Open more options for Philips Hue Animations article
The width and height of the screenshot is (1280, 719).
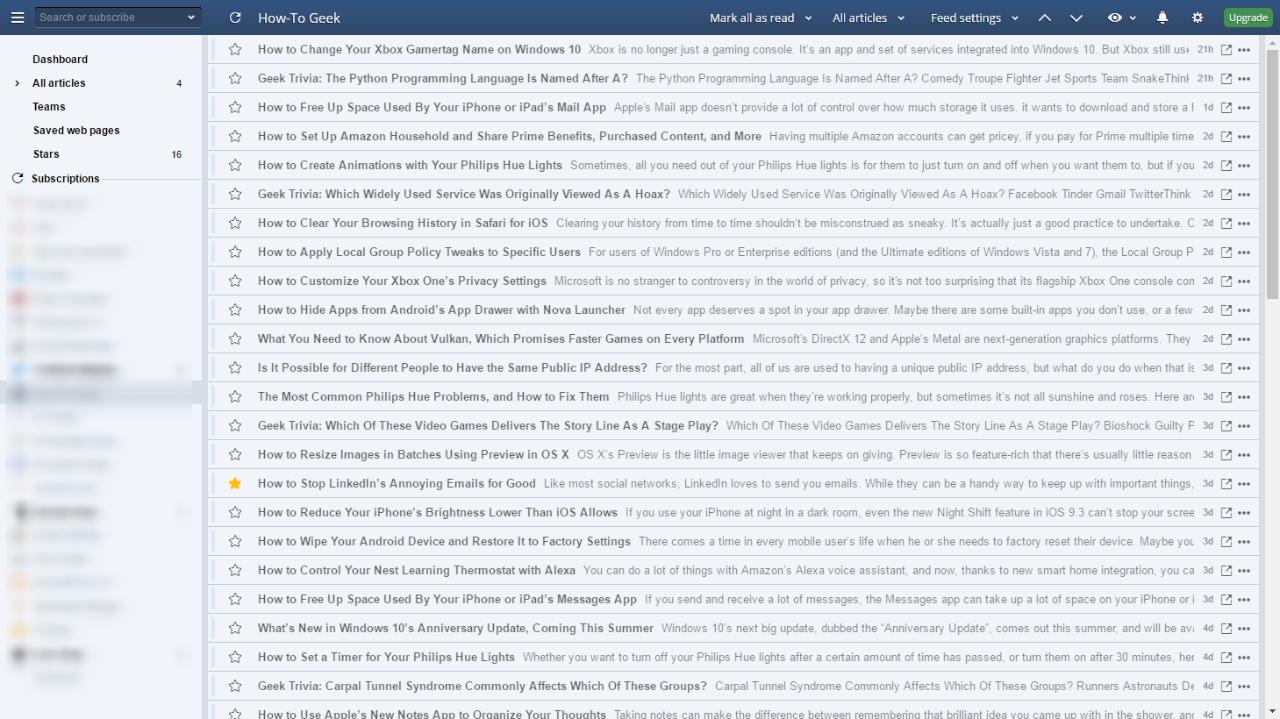point(1244,165)
